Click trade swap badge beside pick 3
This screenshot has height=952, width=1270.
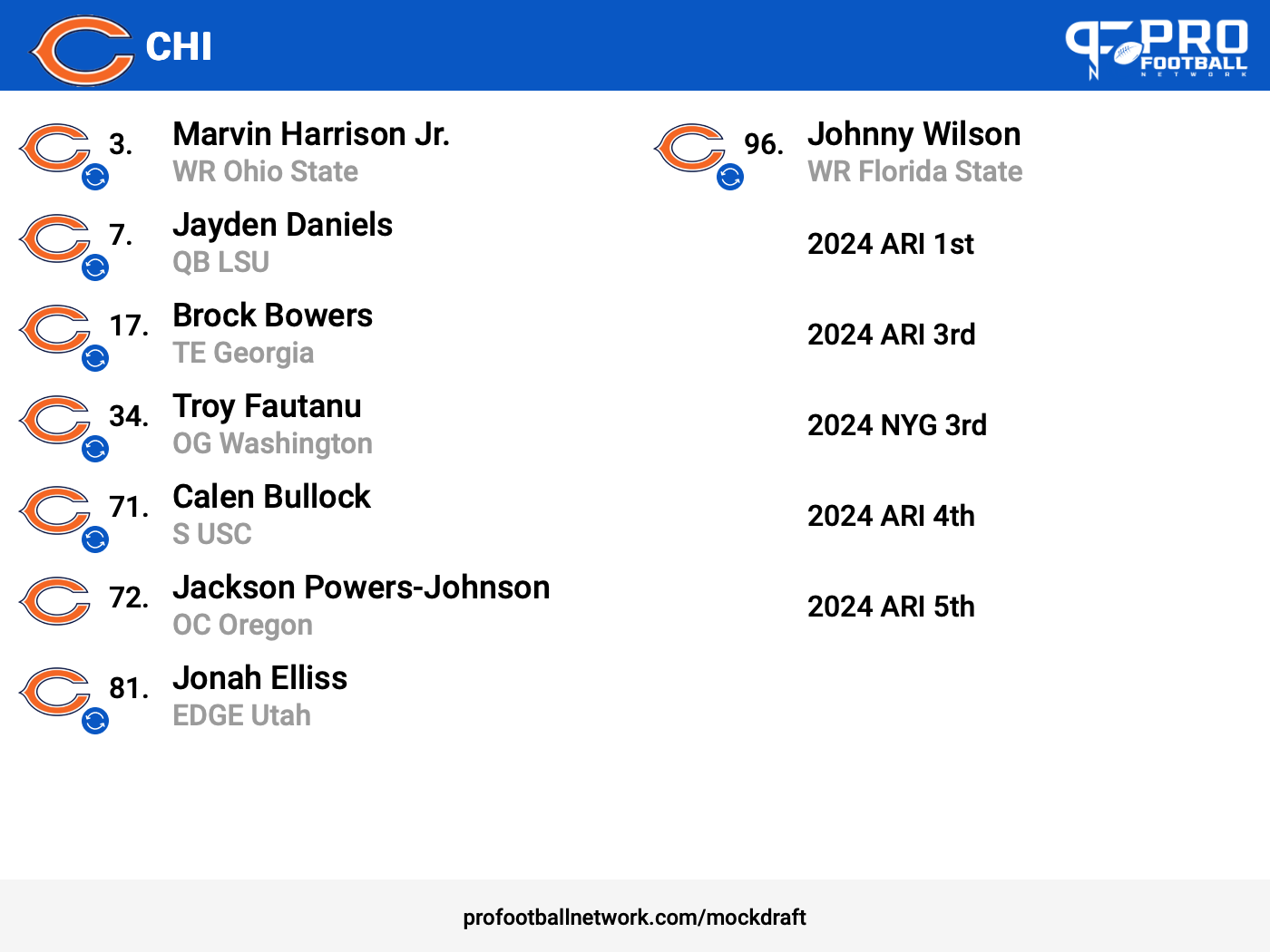tap(95, 177)
